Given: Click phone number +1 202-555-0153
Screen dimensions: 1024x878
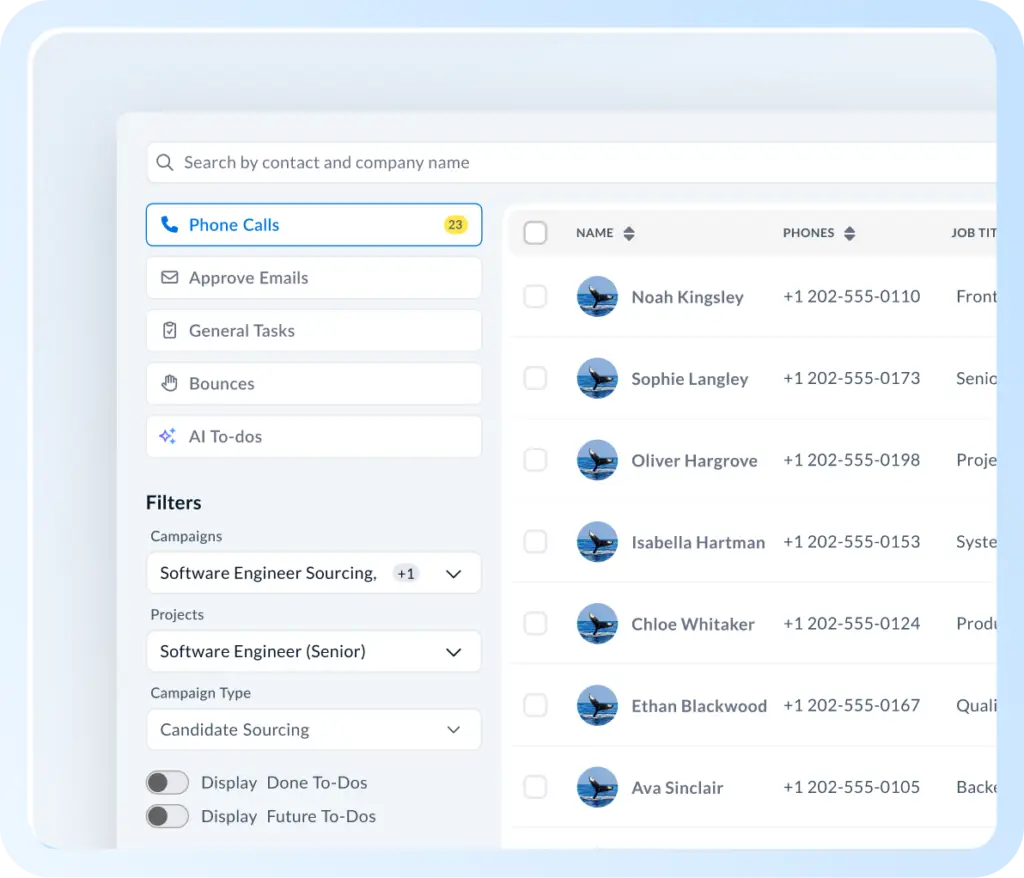Looking at the screenshot, I should 852,542.
